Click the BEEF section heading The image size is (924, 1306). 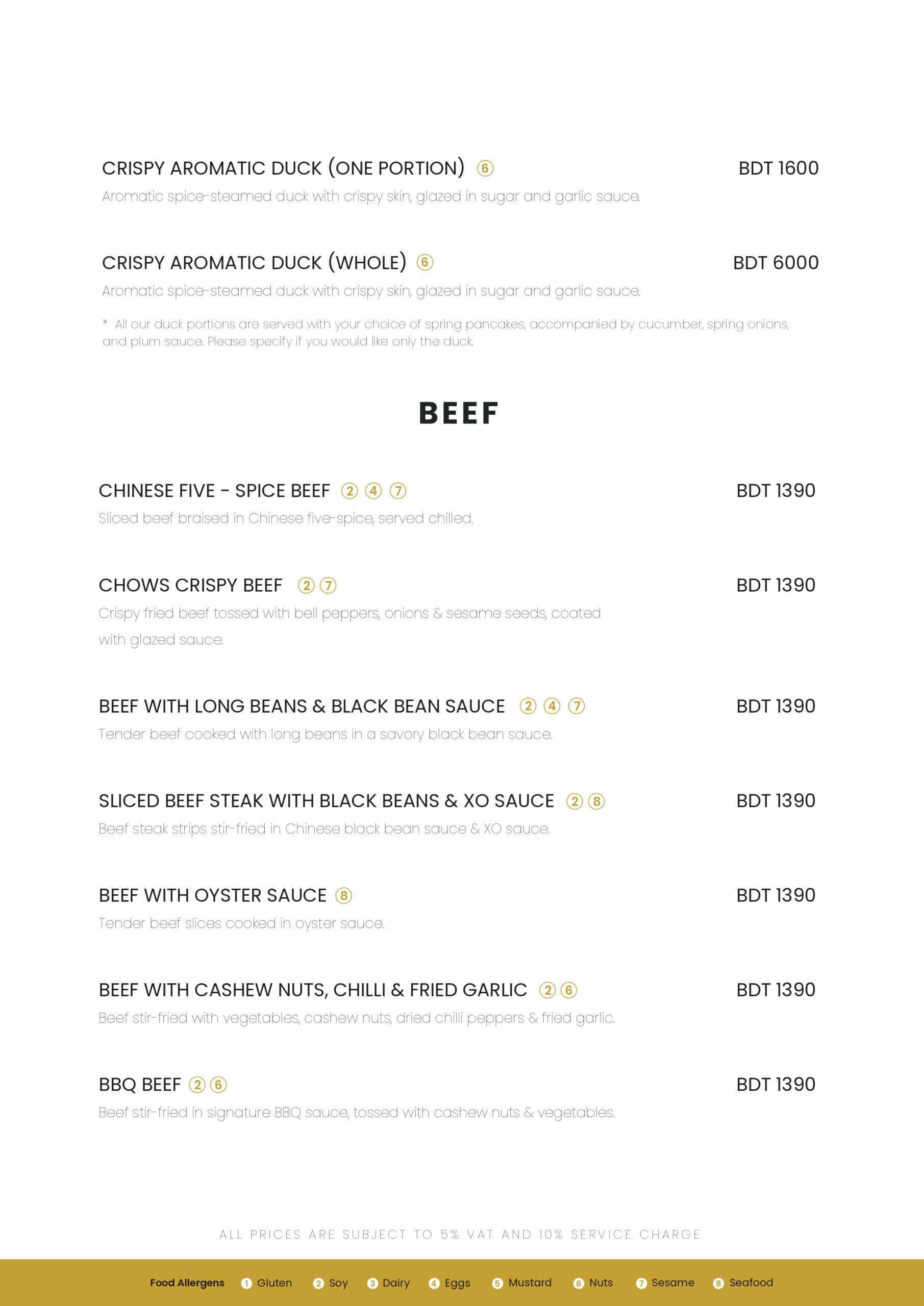459,413
